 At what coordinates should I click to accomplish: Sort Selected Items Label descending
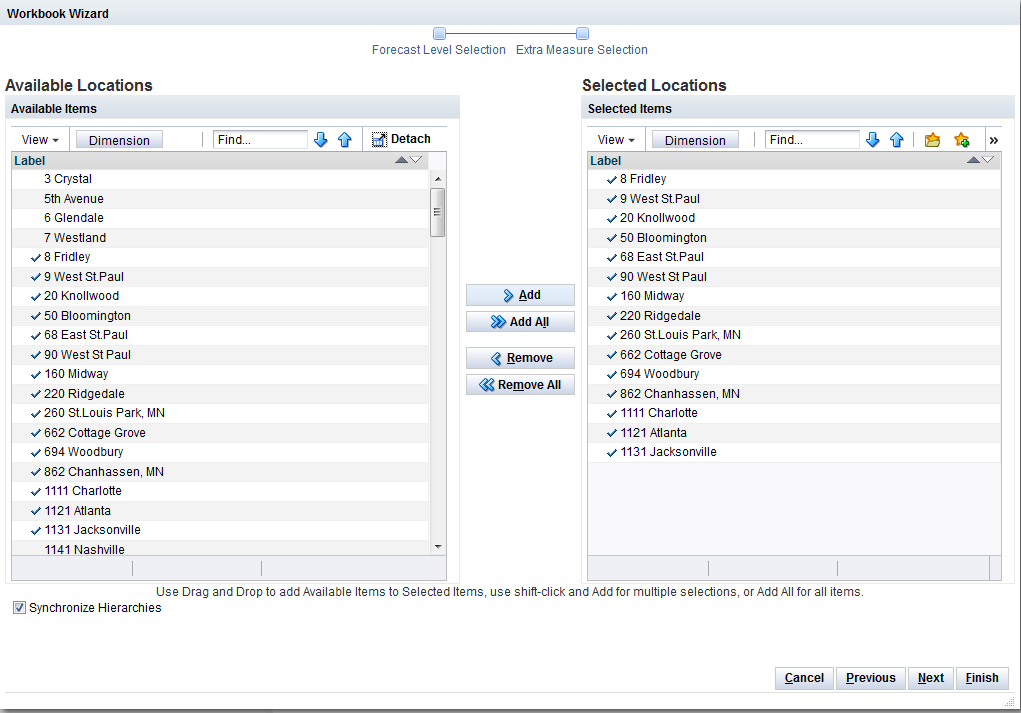(988, 160)
